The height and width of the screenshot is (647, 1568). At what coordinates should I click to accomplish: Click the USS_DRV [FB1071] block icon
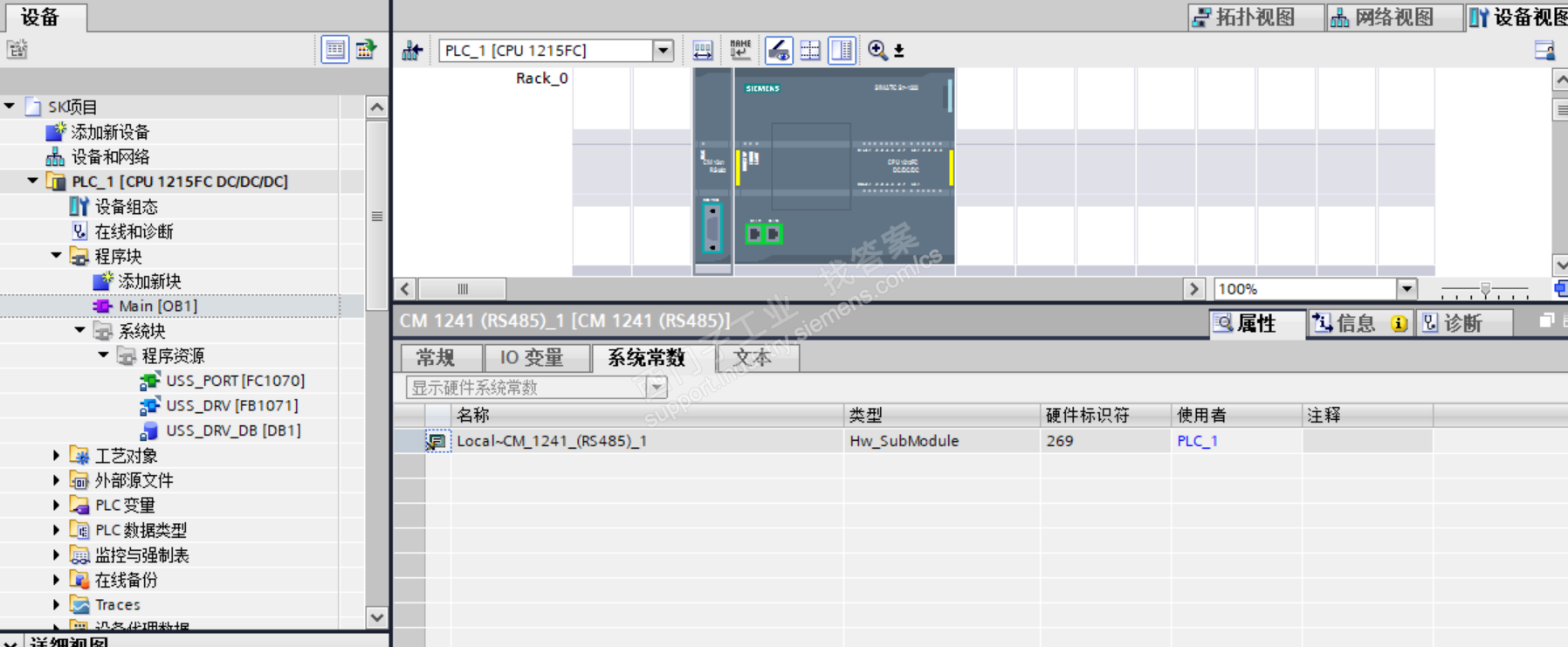pyautogui.click(x=150, y=405)
